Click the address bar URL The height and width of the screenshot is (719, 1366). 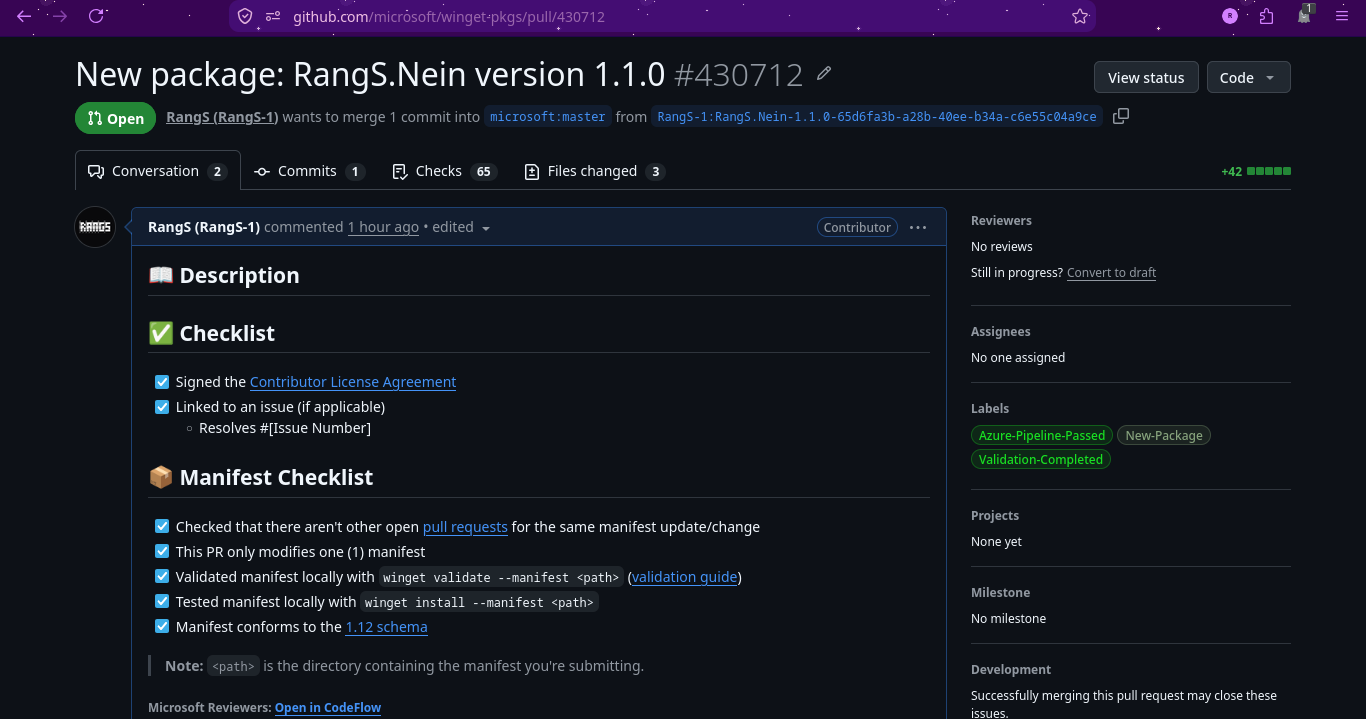449,16
